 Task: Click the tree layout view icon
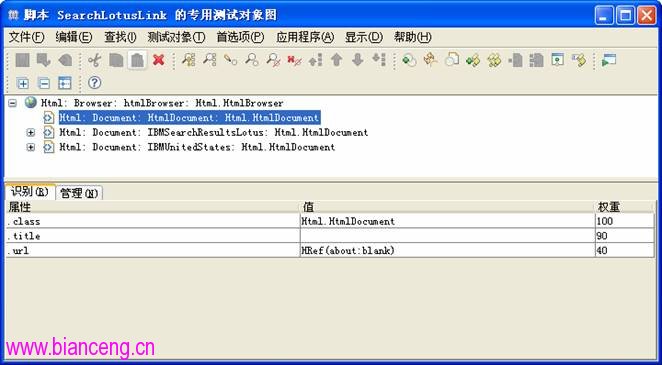tap(65, 83)
